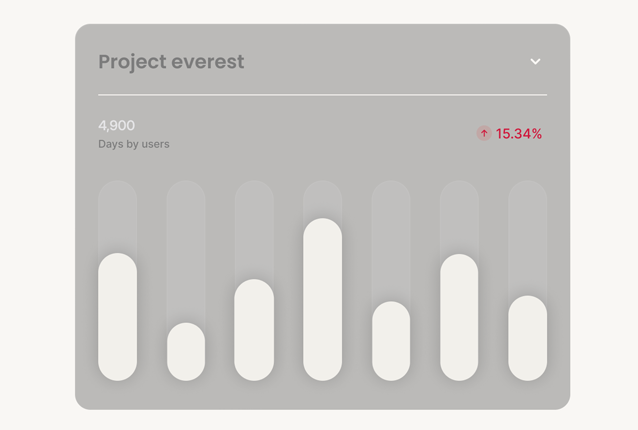Click empty track above the third bar
The width and height of the screenshot is (638, 430).
(254, 228)
